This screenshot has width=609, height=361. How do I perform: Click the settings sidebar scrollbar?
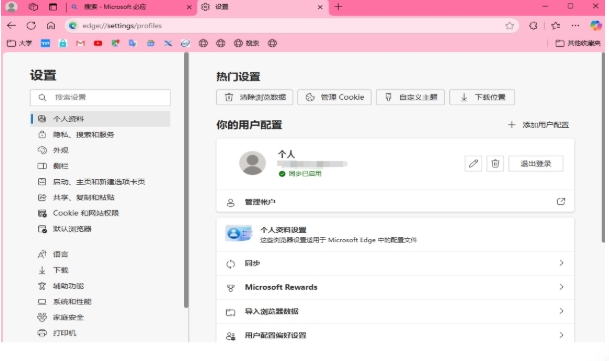coord(186,180)
